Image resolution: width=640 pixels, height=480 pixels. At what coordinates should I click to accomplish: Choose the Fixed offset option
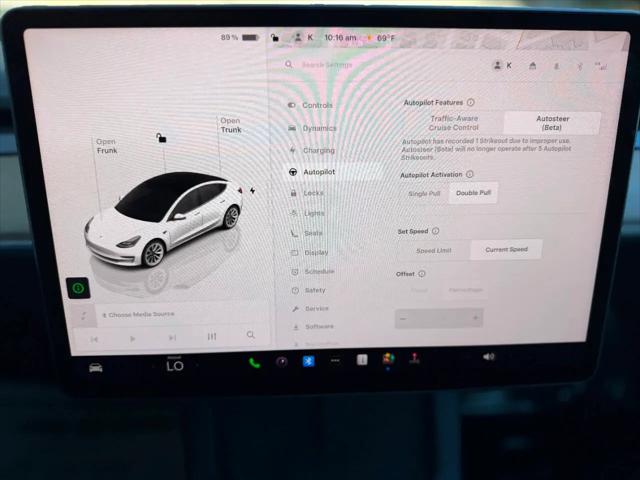pos(419,290)
